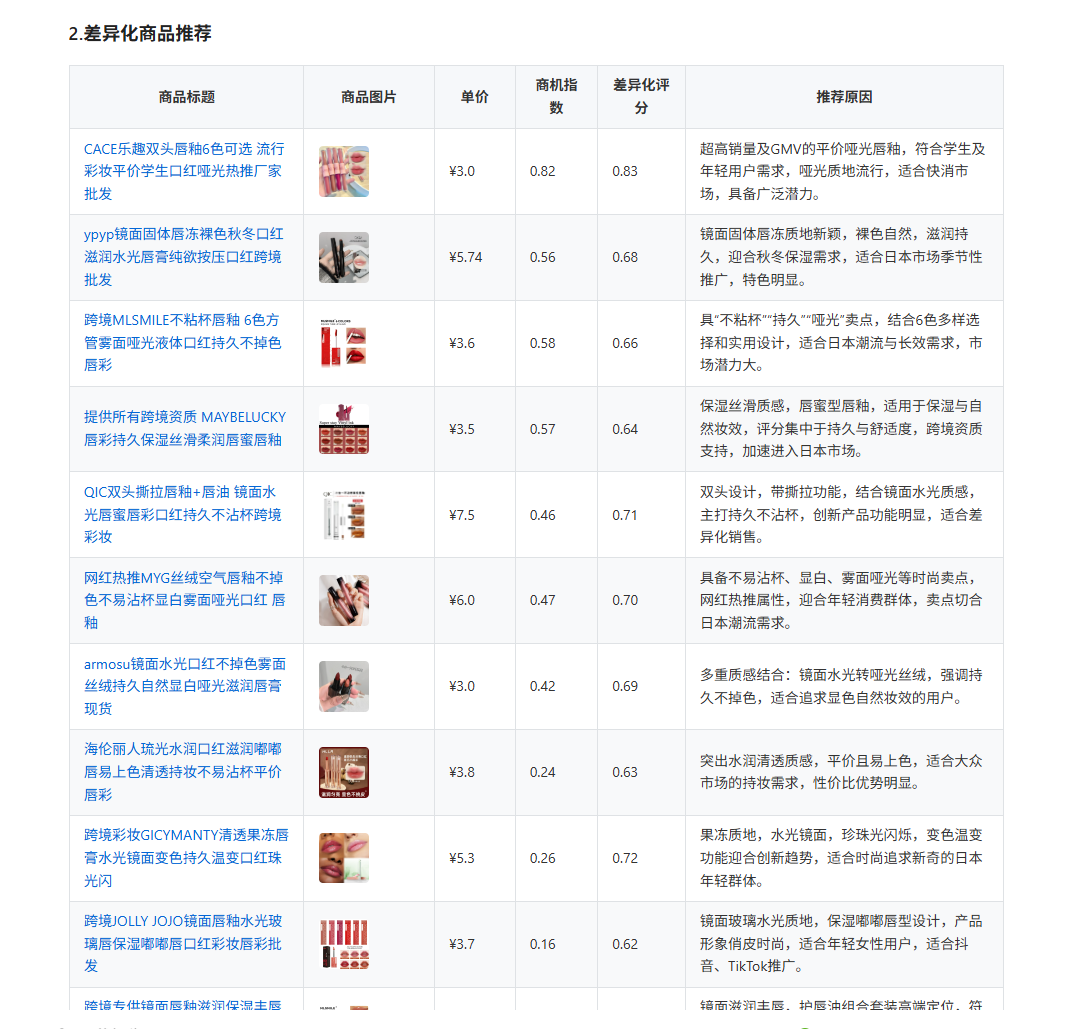
Task: Click the reason text starting 超高销量及GMV
Action: (843, 171)
